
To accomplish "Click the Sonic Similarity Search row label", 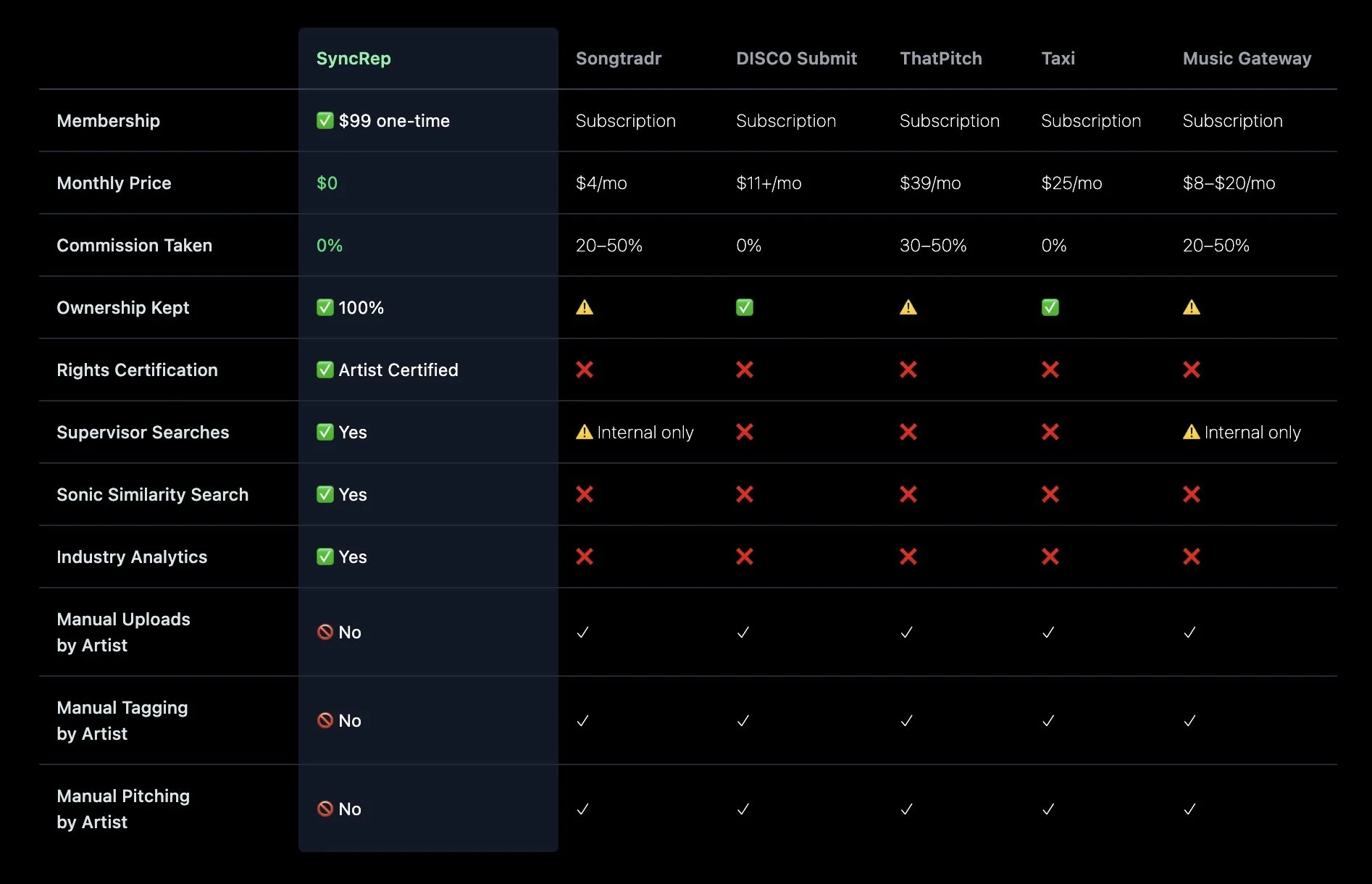I will click(153, 495).
